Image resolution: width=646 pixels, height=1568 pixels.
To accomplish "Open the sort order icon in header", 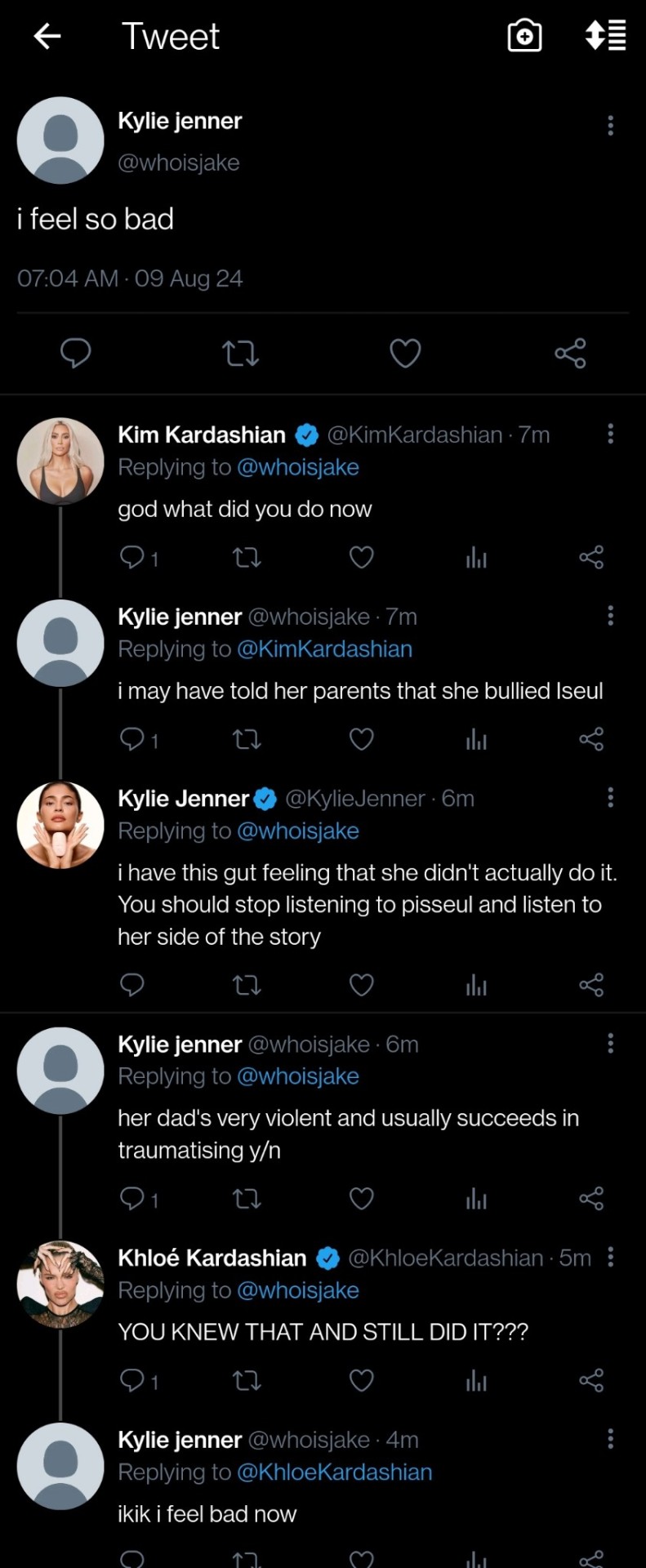I will point(606,36).
